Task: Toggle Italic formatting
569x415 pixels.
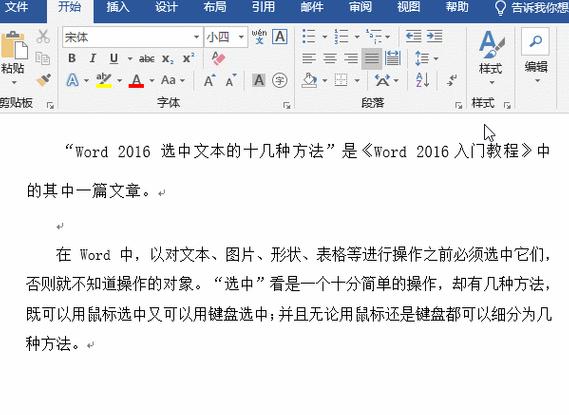Action: (93, 58)
